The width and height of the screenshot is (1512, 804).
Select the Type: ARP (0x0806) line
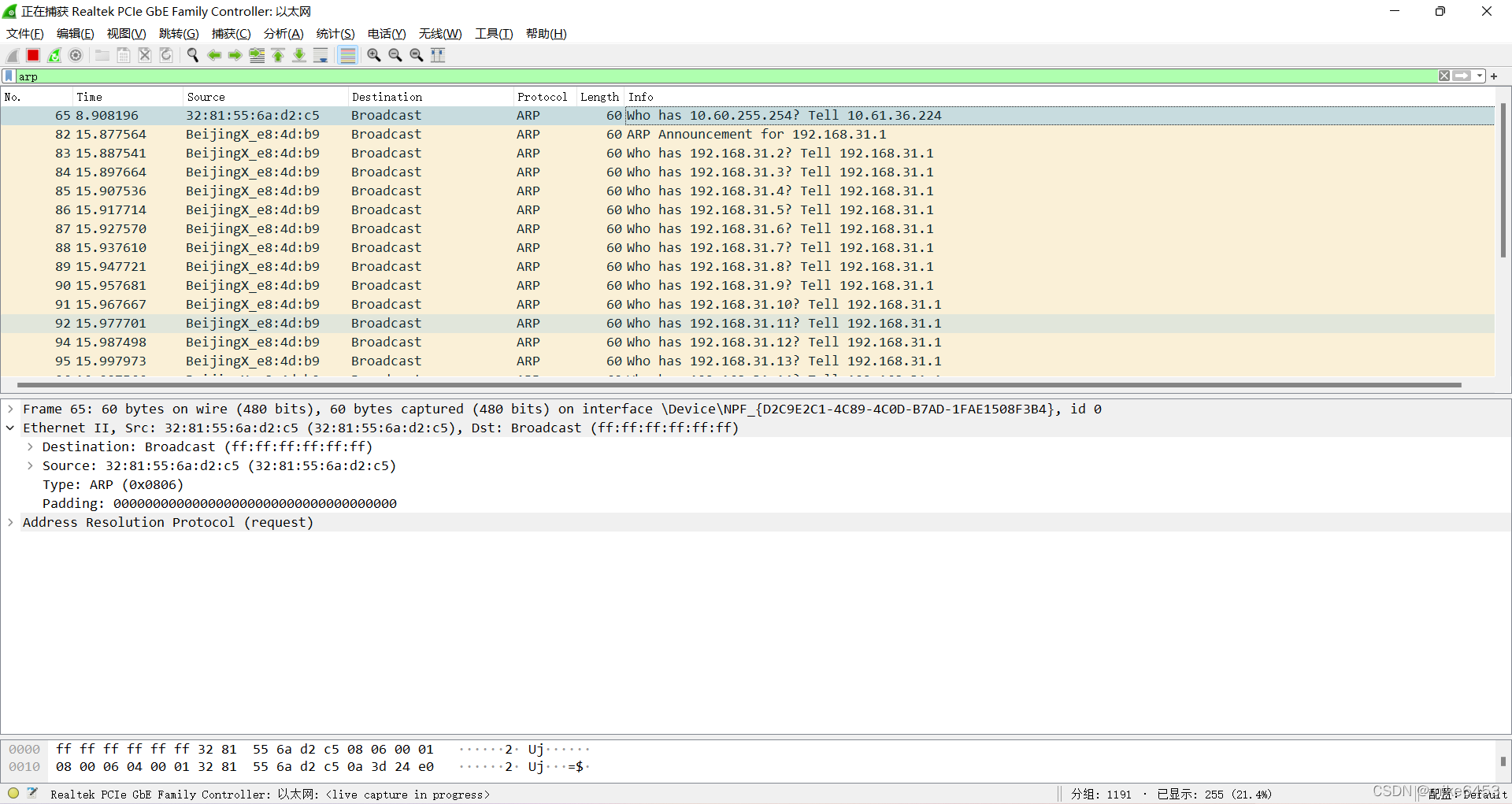coord(113,484)
